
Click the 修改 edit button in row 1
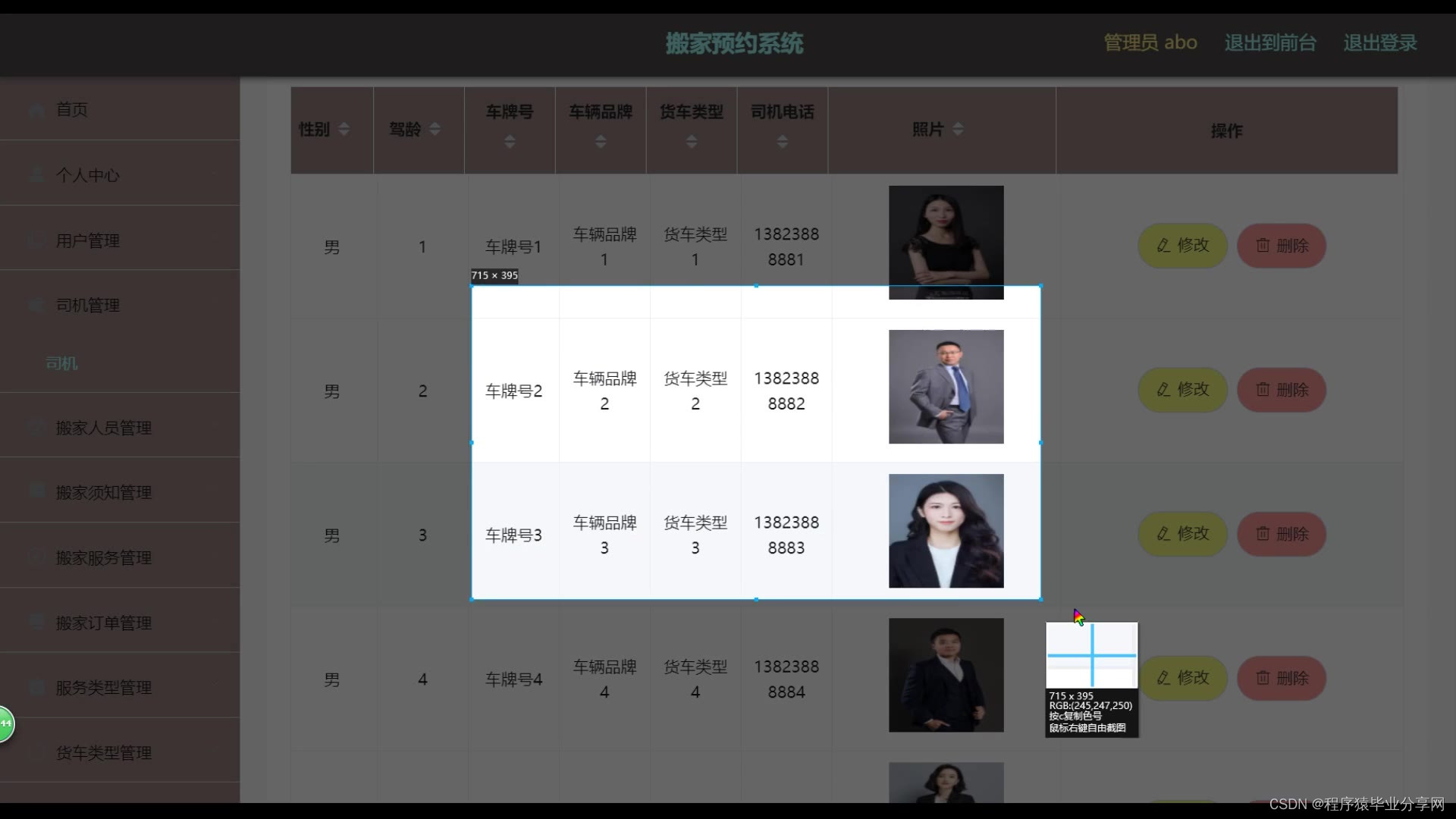click(1181, 246)
